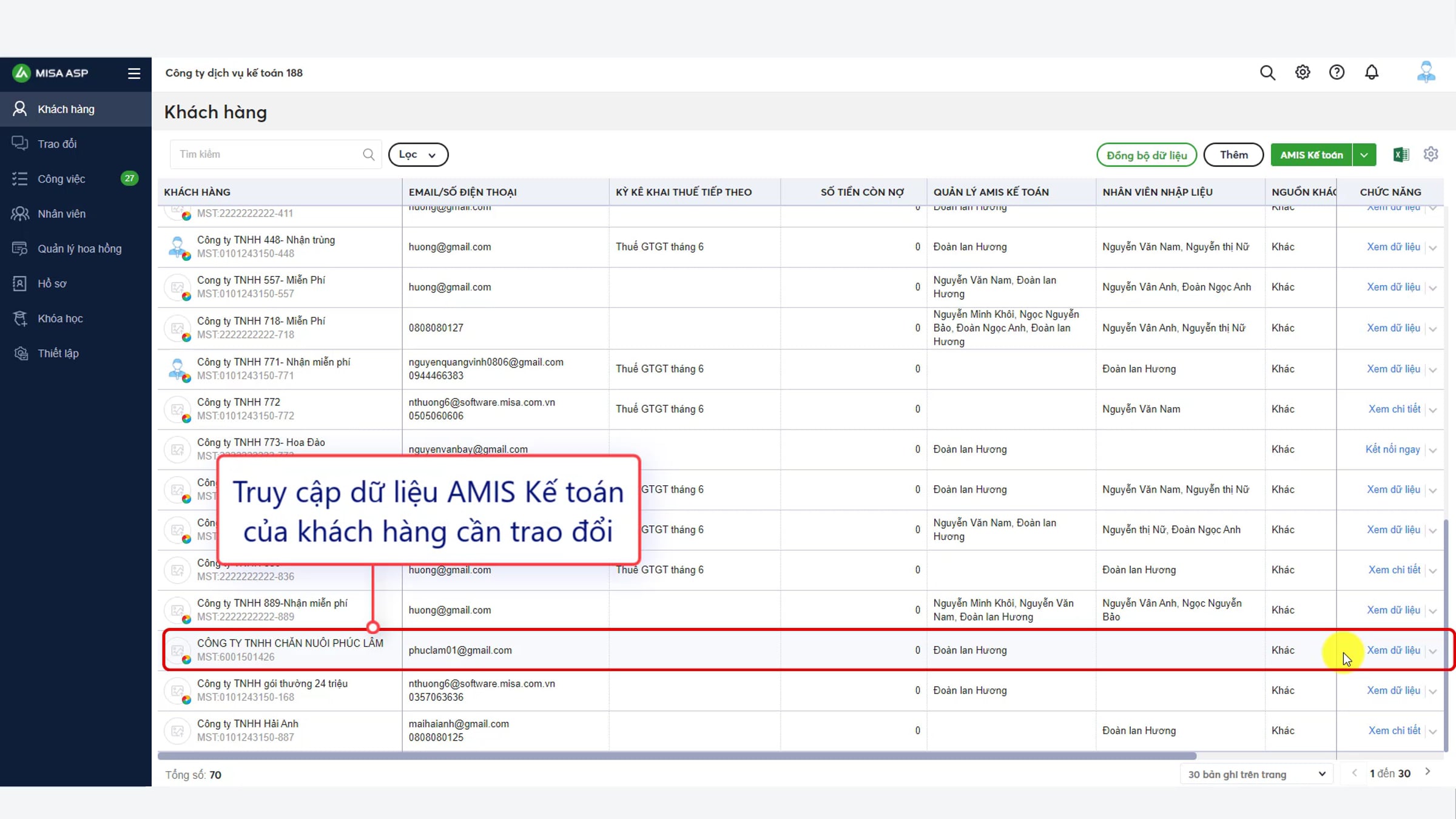1456x819 pixels.
Task: Open Trao đổi in sidebar
Action: coord(76,144)
